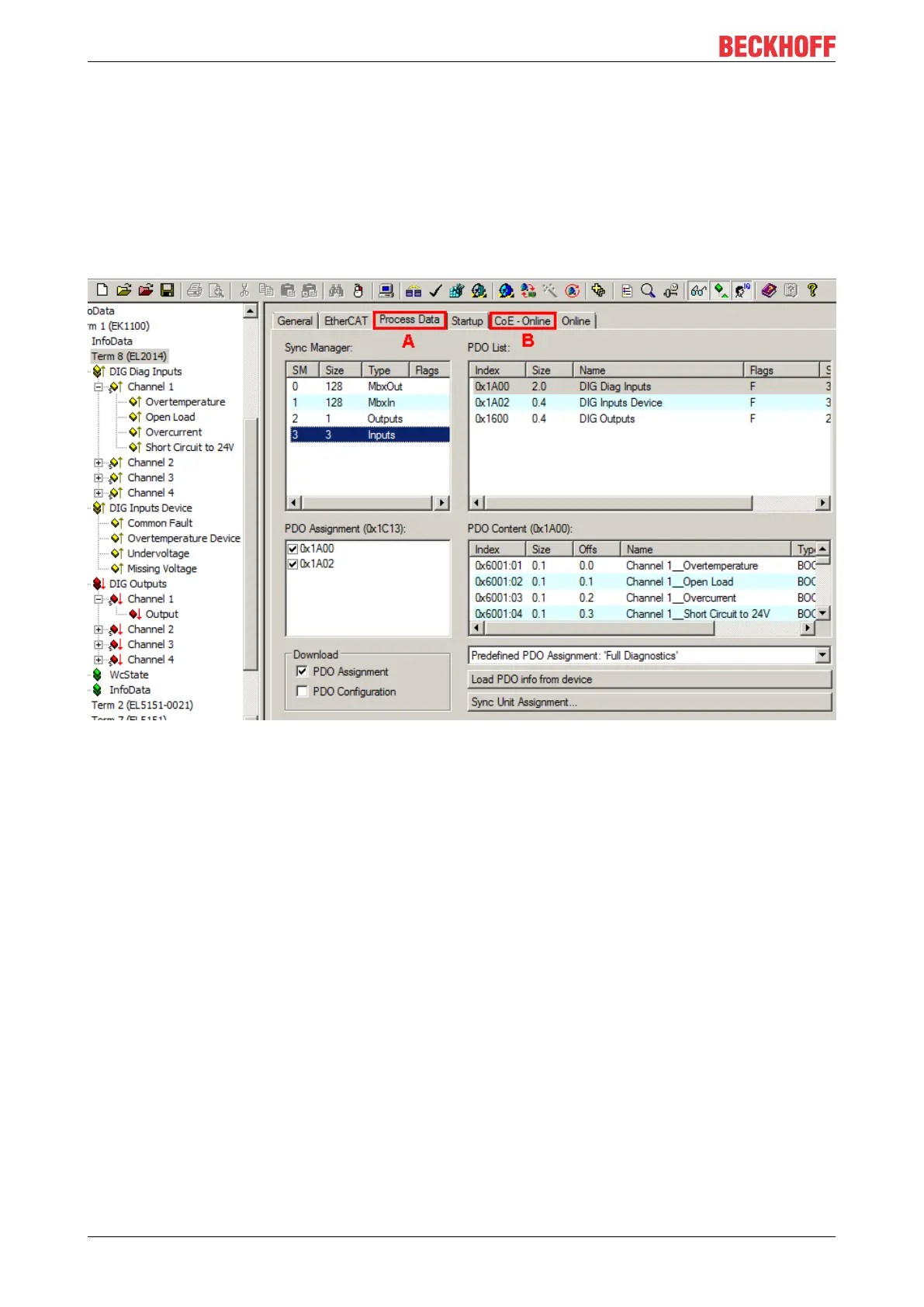Viewport: 924px width, 1307px height.
Task: Open the Startup tab
Action: 467,321
